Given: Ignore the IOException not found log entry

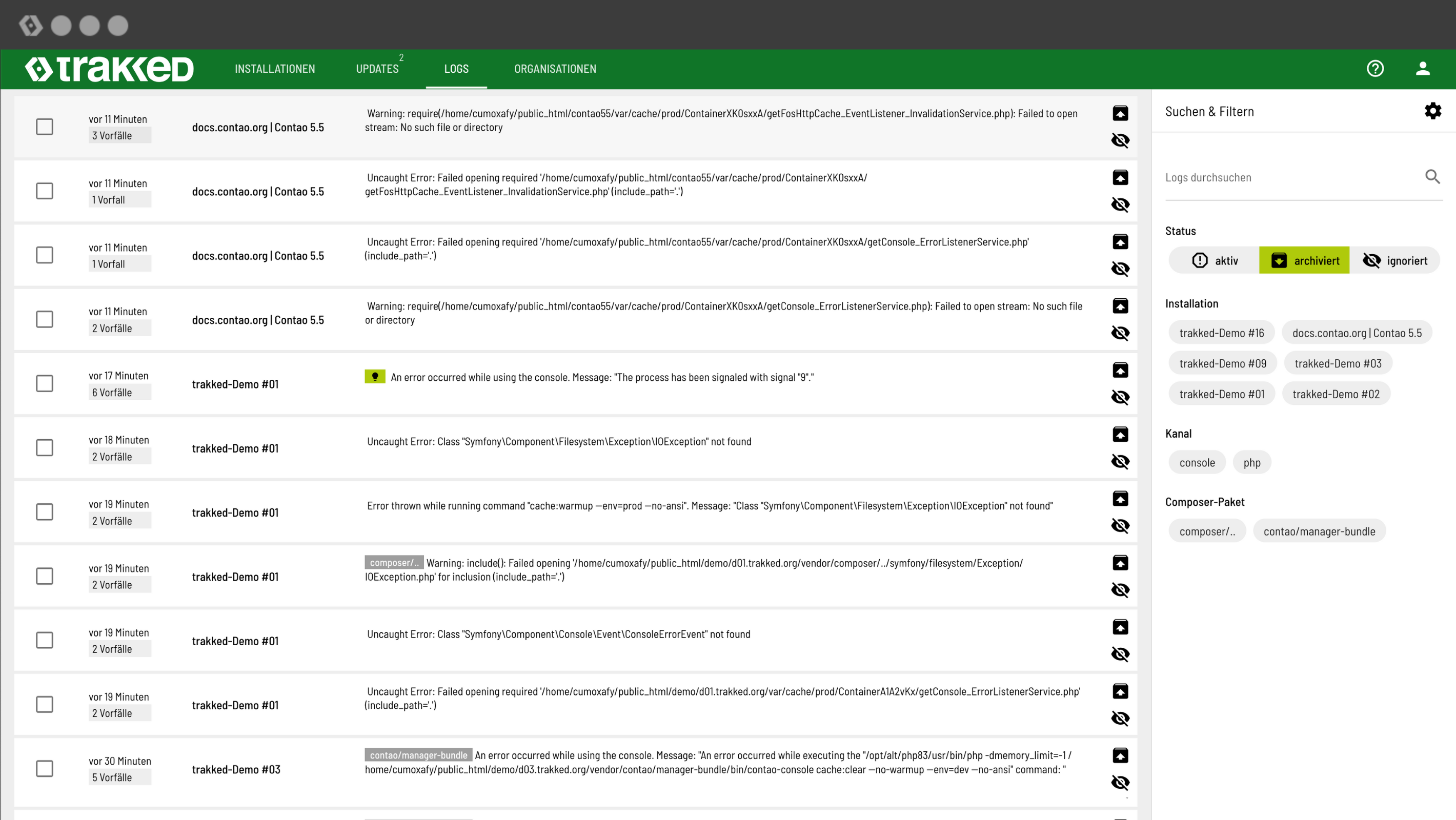Looking at the screenshot, I should pyautogui.click(x=1120, y=462).
